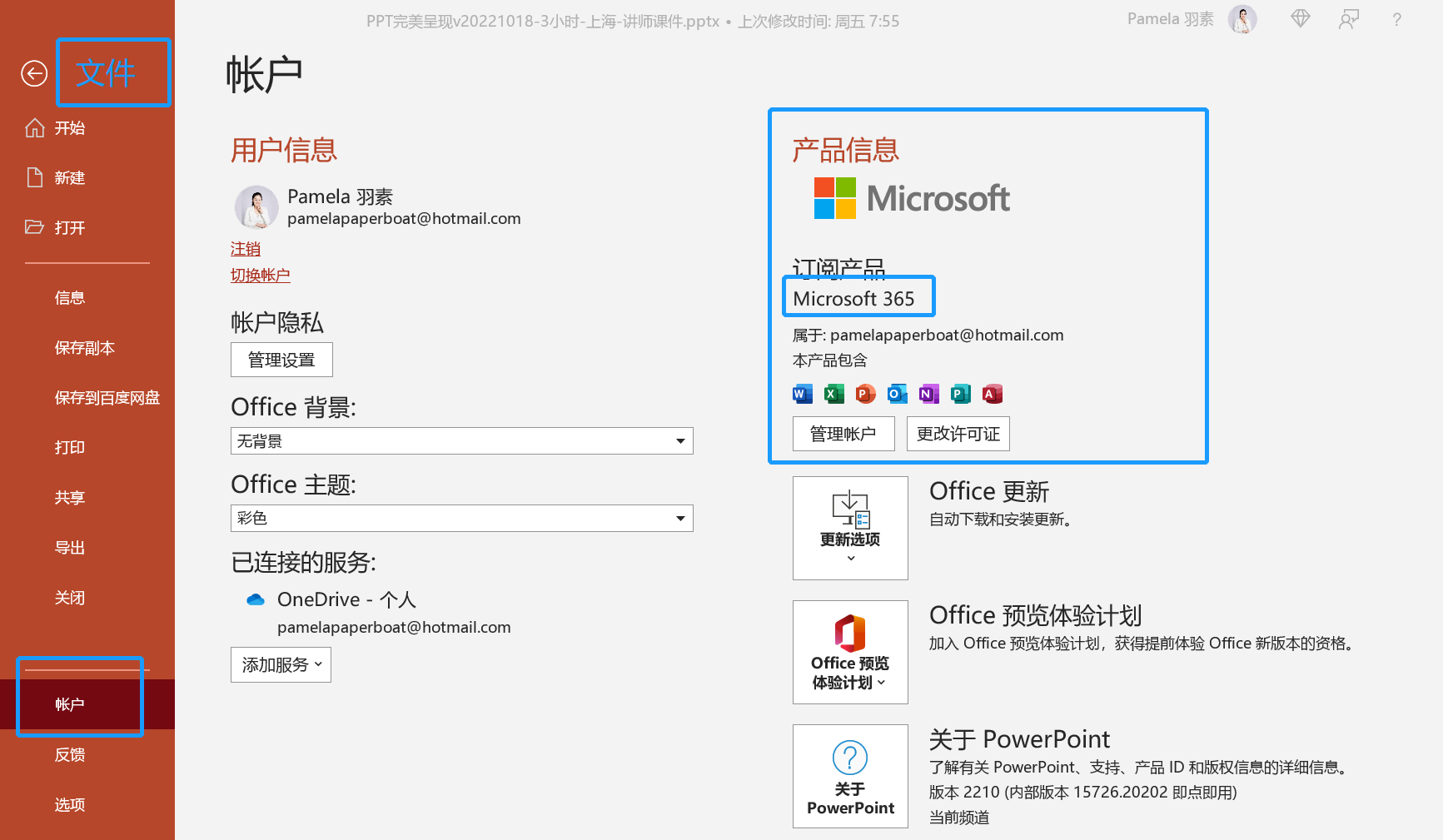1443x840 pixels.
Task: Click the 更改许可证 button
Action: coord(958,434)
